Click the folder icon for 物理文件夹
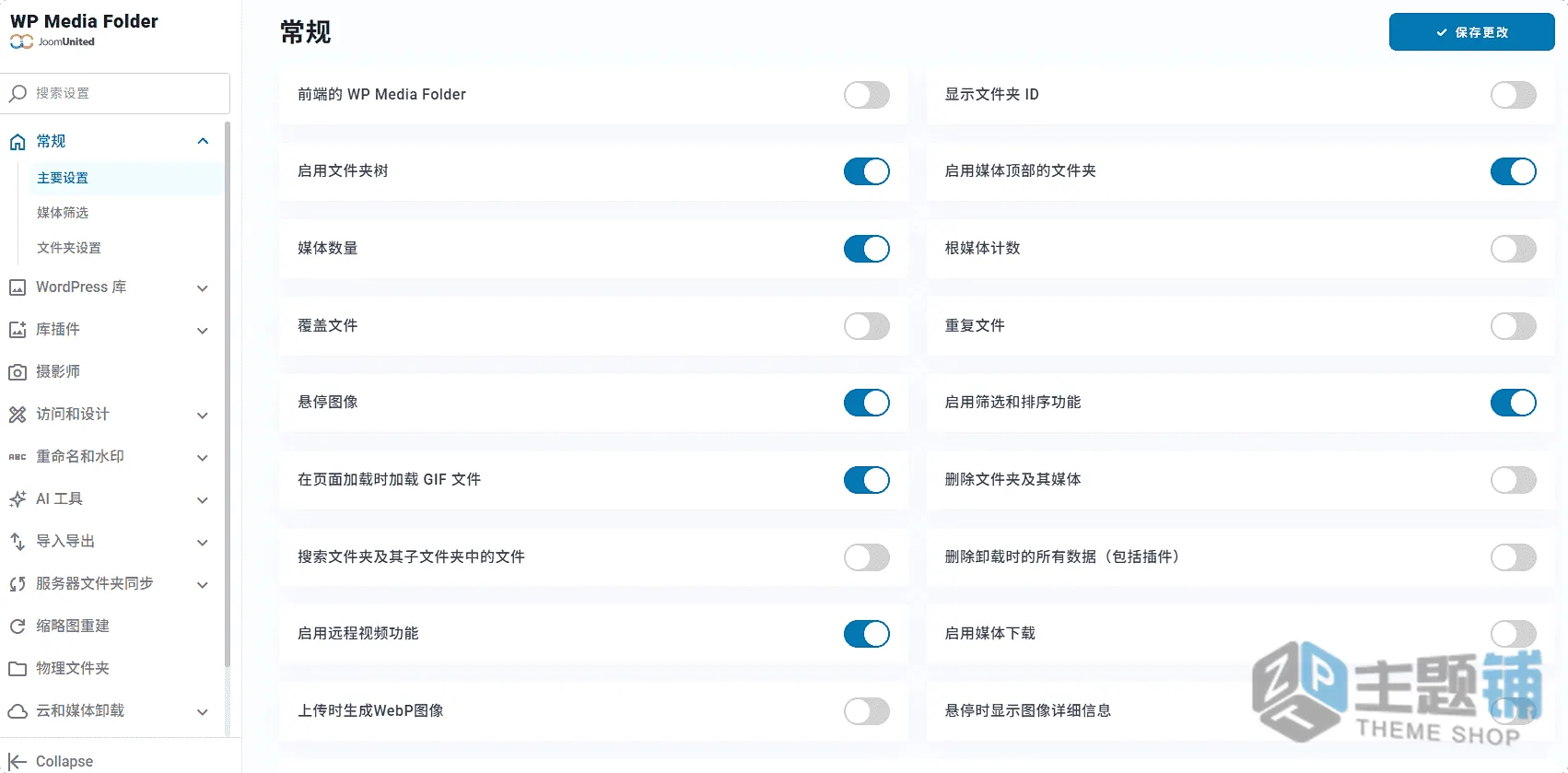 pyautogui.click(x=18, y=669)
